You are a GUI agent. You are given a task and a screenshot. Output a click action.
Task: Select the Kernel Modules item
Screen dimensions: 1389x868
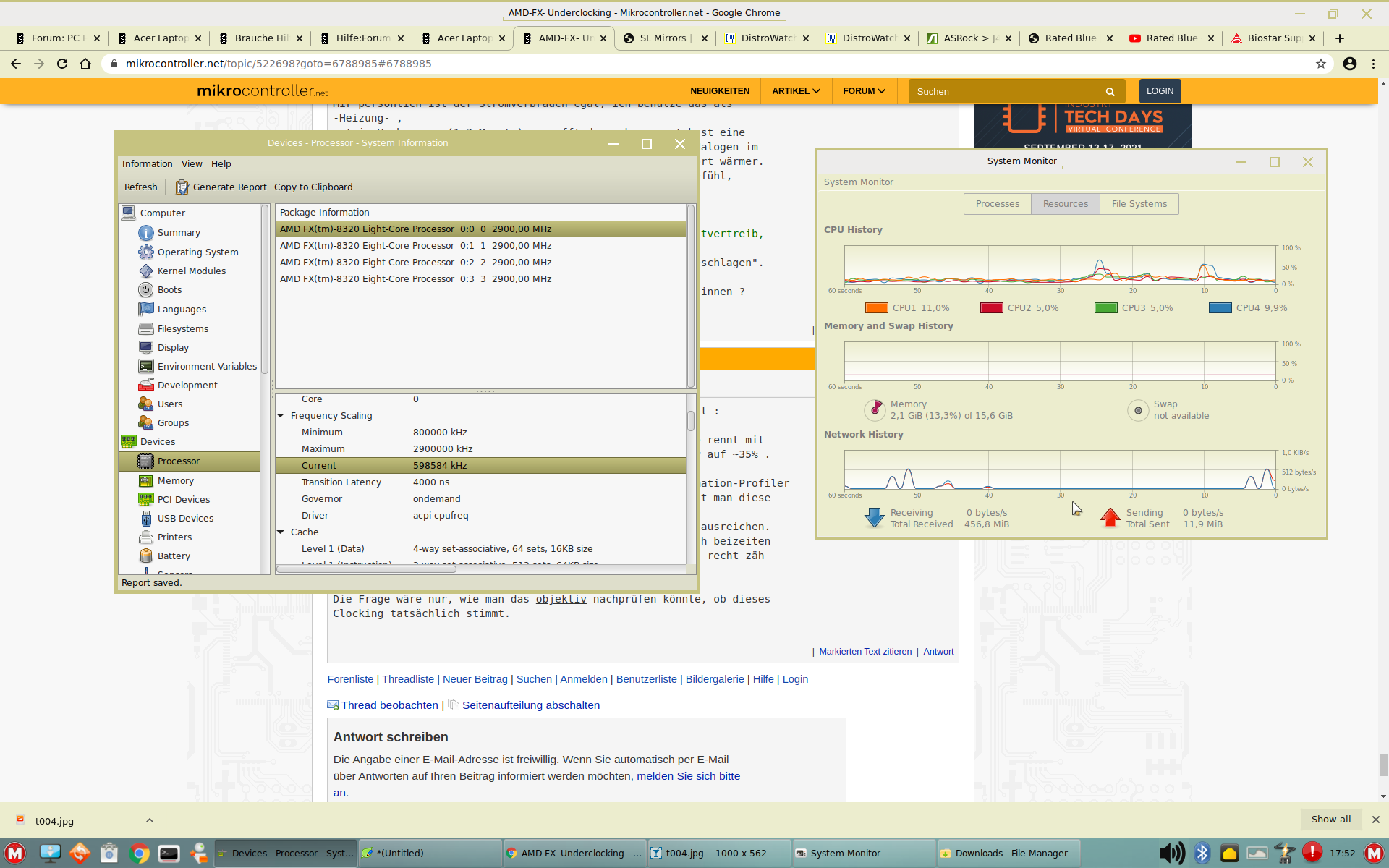click(x=191, y=271)
